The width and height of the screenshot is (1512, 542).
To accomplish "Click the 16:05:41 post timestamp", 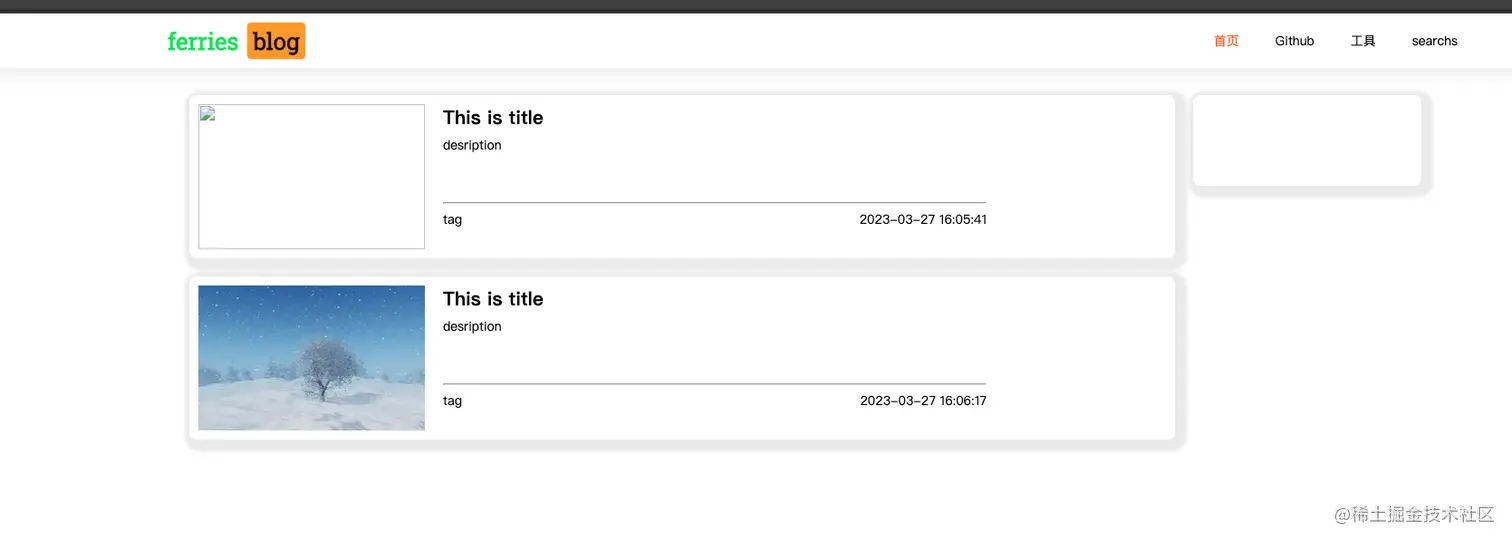I will [x=922, y=220].
